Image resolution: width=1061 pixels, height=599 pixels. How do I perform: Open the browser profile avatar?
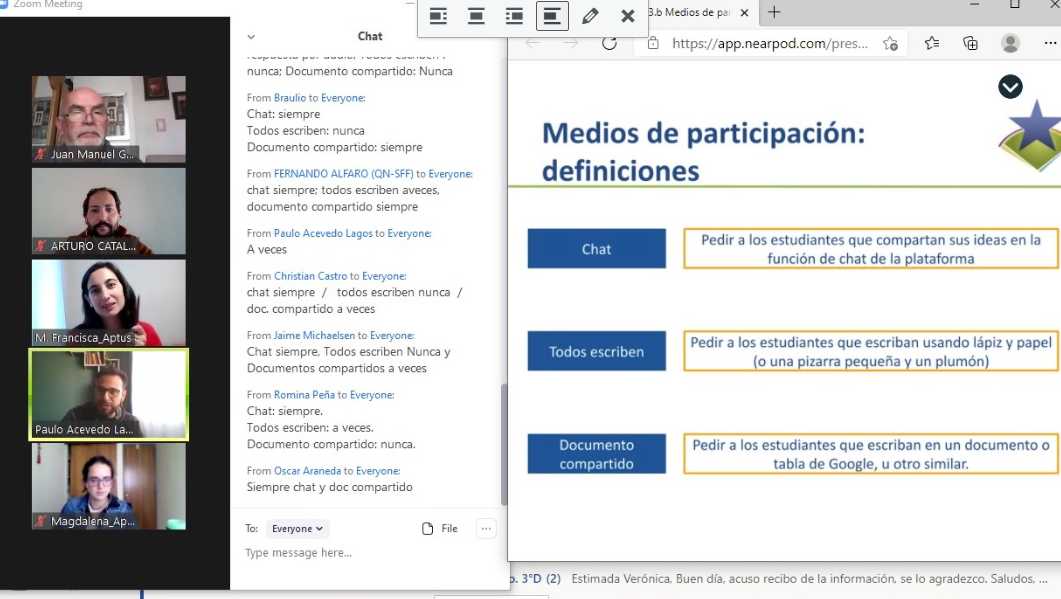1011,43
